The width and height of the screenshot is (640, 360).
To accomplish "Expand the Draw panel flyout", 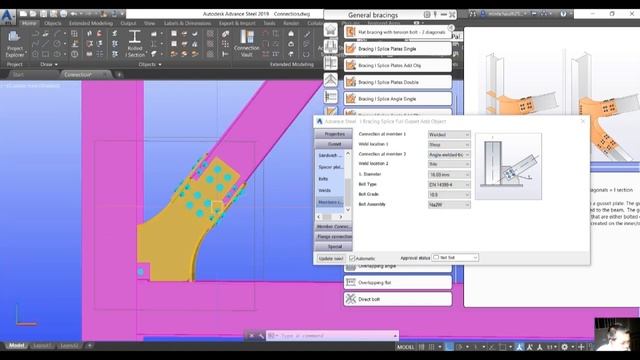I will [x=49, y=64].
